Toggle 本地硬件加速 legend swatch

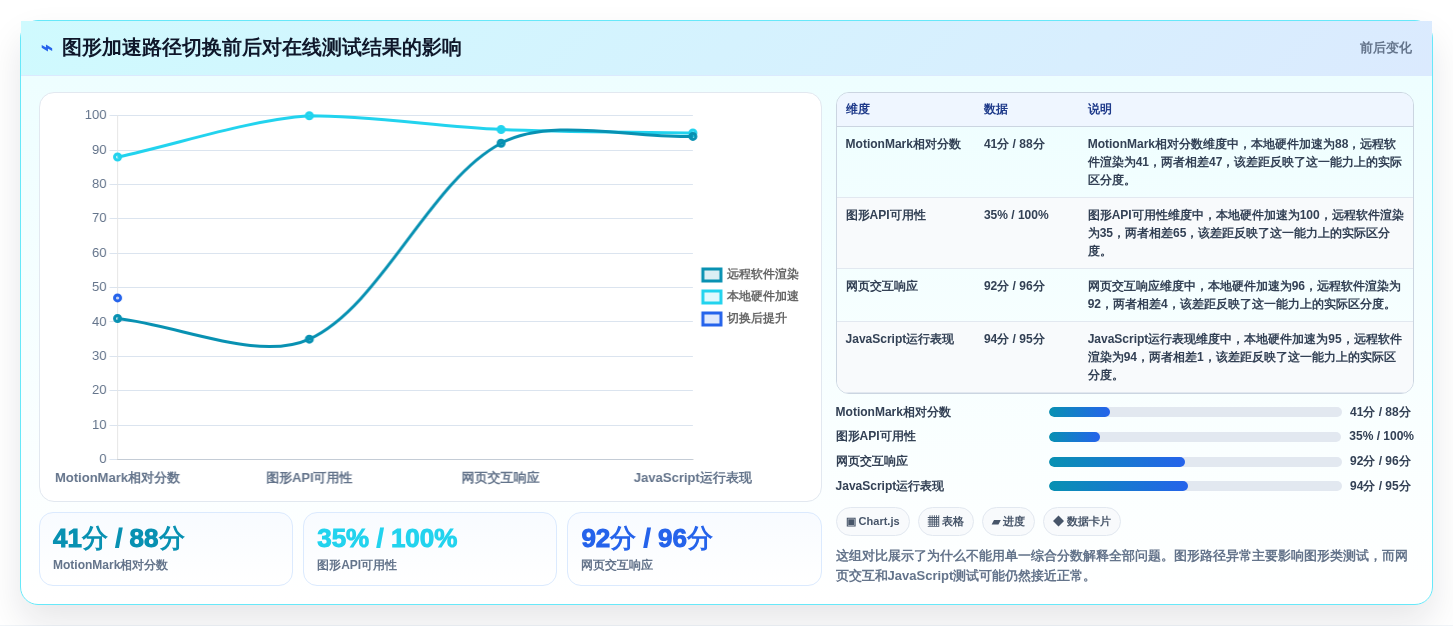[711, 296]
